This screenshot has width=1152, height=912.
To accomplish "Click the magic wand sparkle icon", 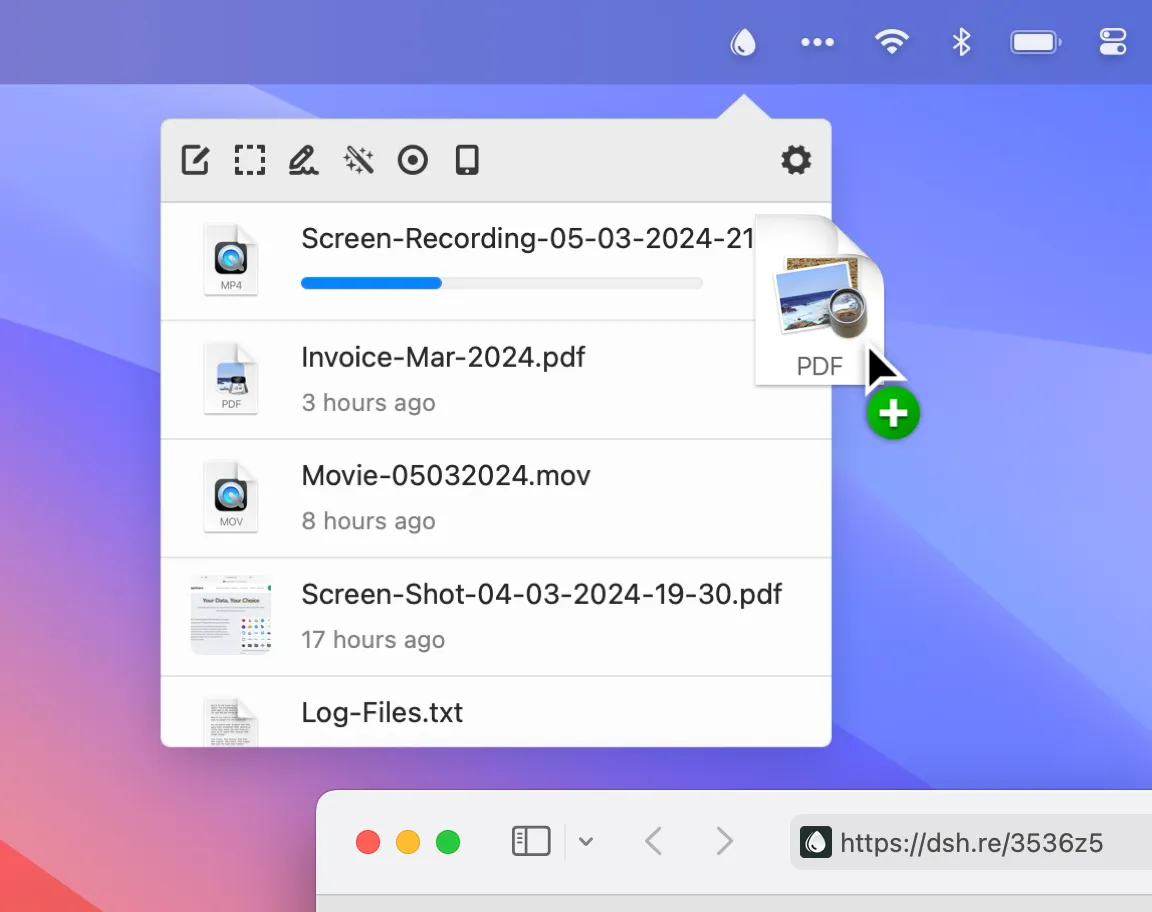I will tap(358, 160).
